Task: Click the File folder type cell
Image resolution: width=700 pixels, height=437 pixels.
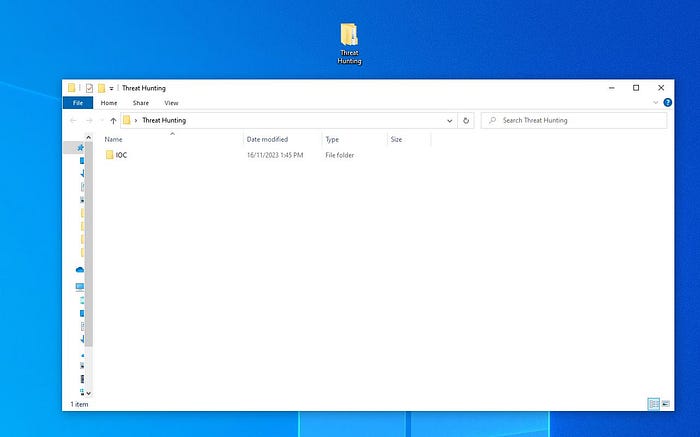Action: click(340, 155)
